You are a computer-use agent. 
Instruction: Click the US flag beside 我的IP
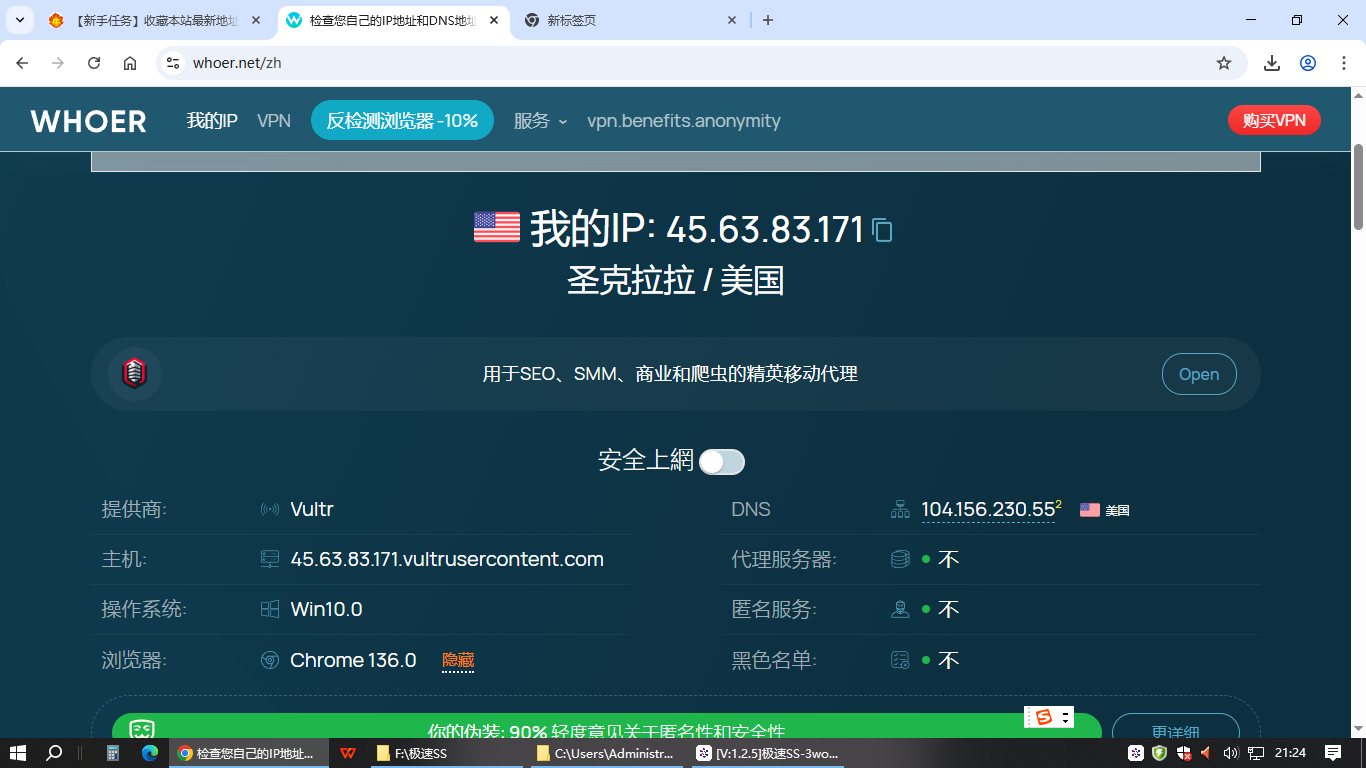coord(497,227)
